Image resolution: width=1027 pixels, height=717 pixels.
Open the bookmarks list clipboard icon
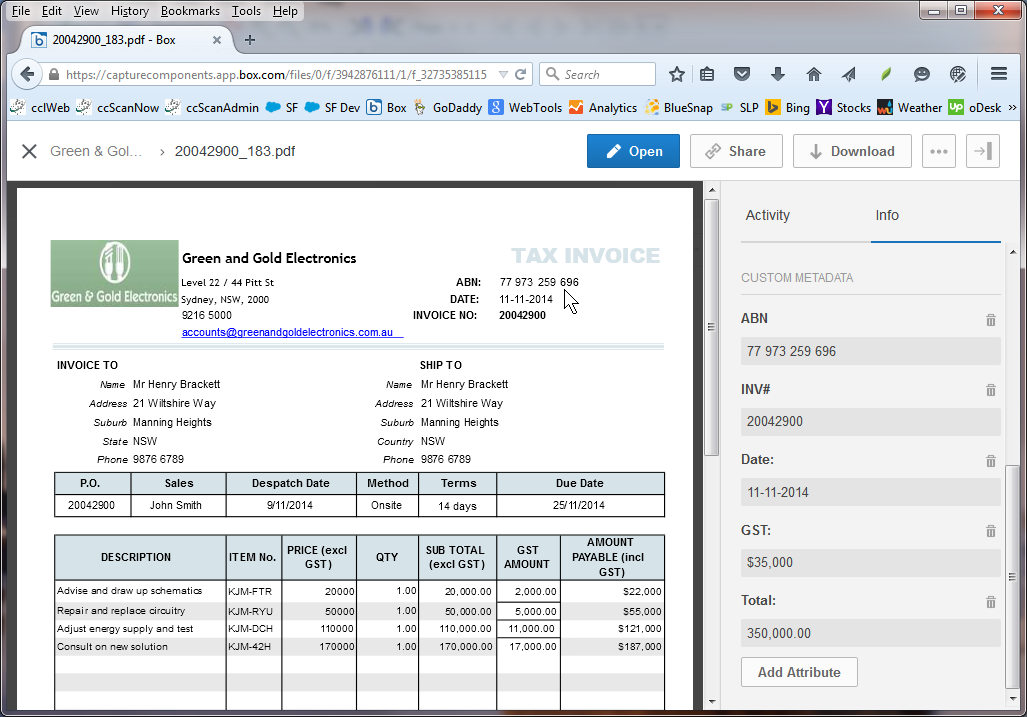707,75
